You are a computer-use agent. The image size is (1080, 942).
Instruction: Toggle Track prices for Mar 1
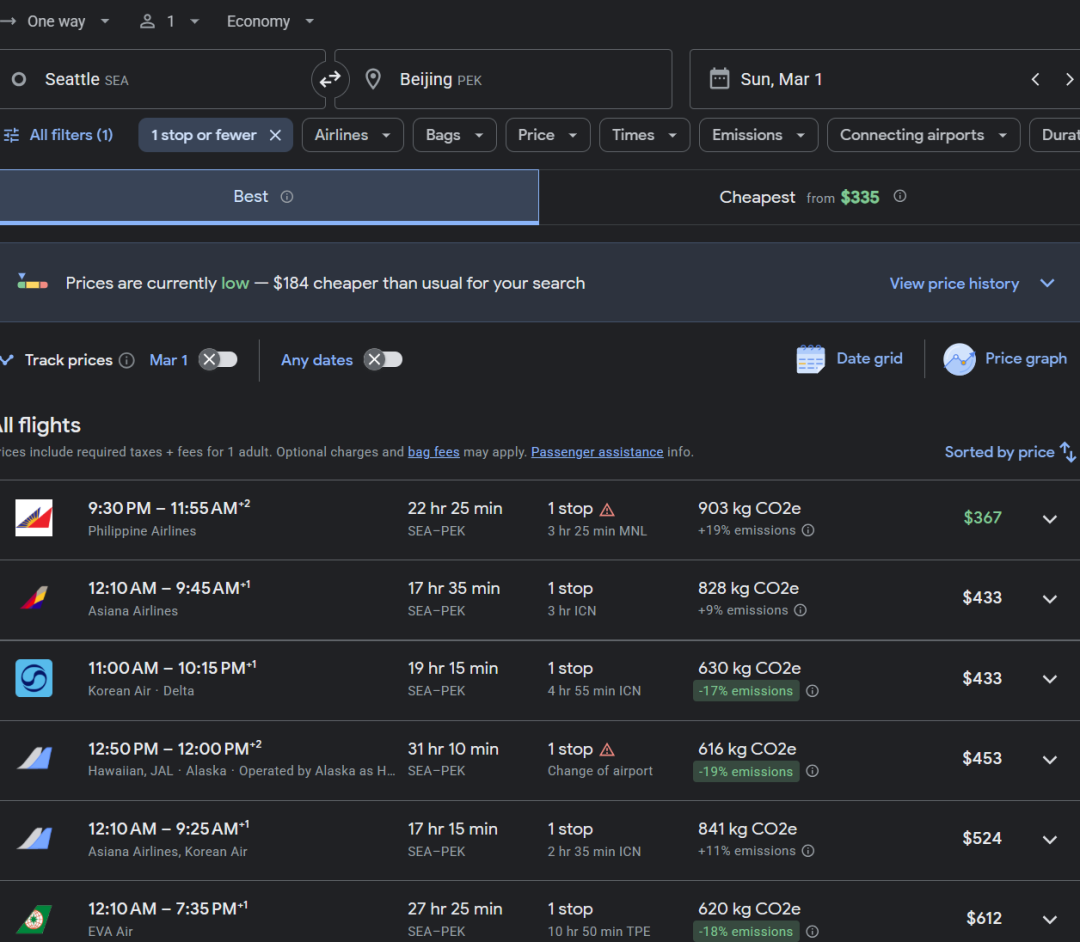click(217, 360)
